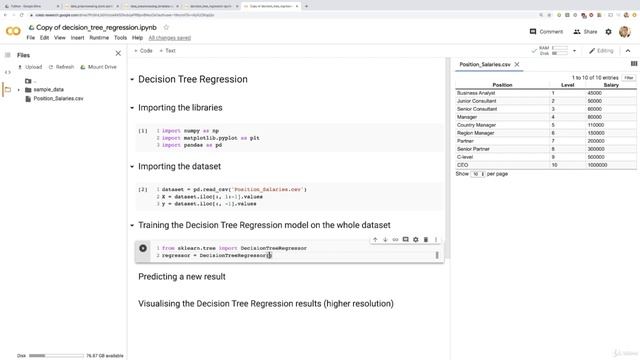
Task: Select the Predicting a new result heading
Action: [x=182, y=277]
